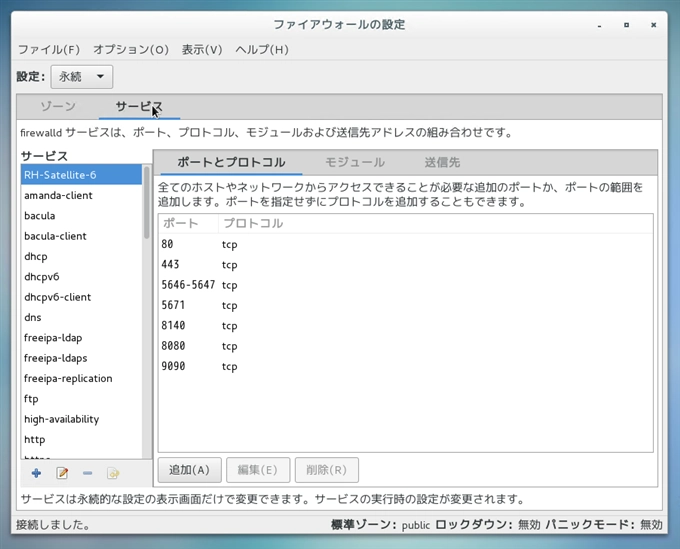
Task: Select the port 443 tcp row
Action: [x=405, y=265]
